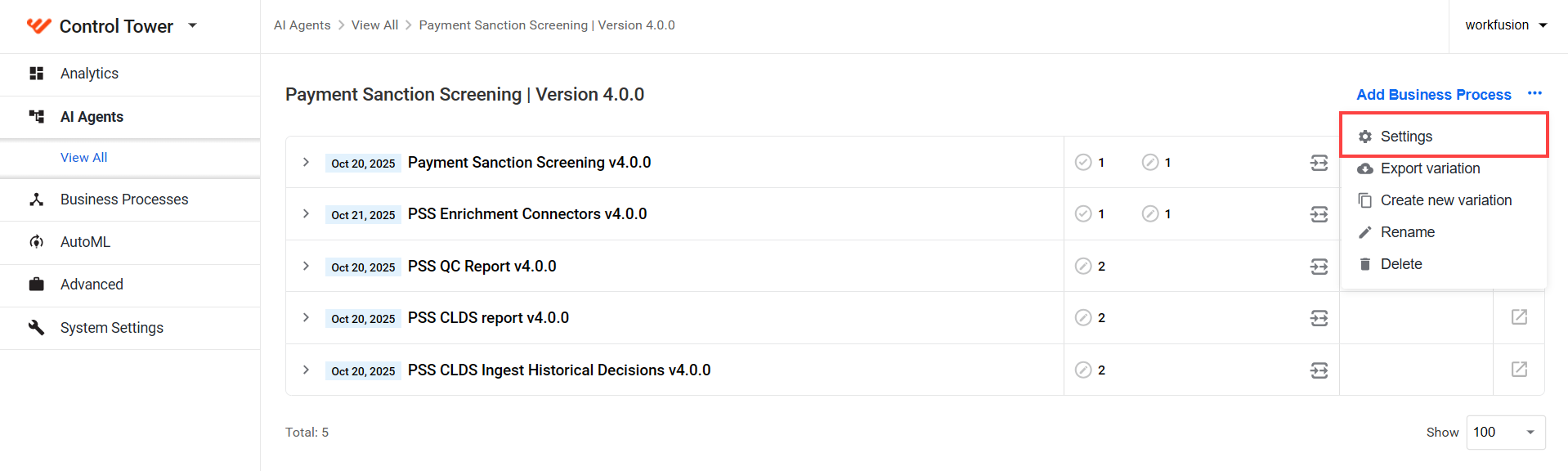Screen dimensions: 1568x471
Task: Open PSS CLDS report in new window icon
Action: 1519,317
